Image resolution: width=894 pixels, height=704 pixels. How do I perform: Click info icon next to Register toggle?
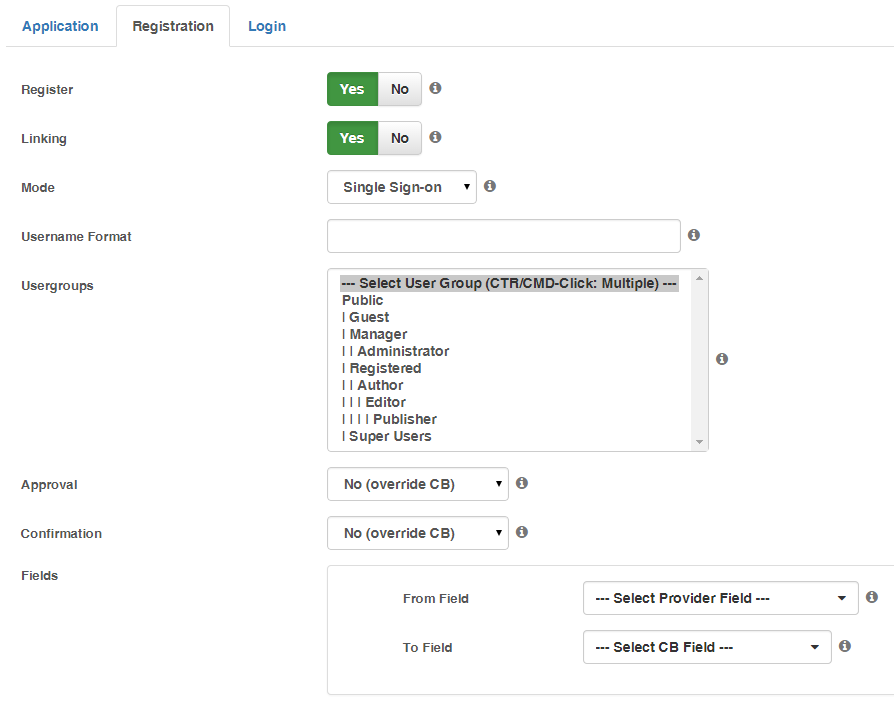435,88
